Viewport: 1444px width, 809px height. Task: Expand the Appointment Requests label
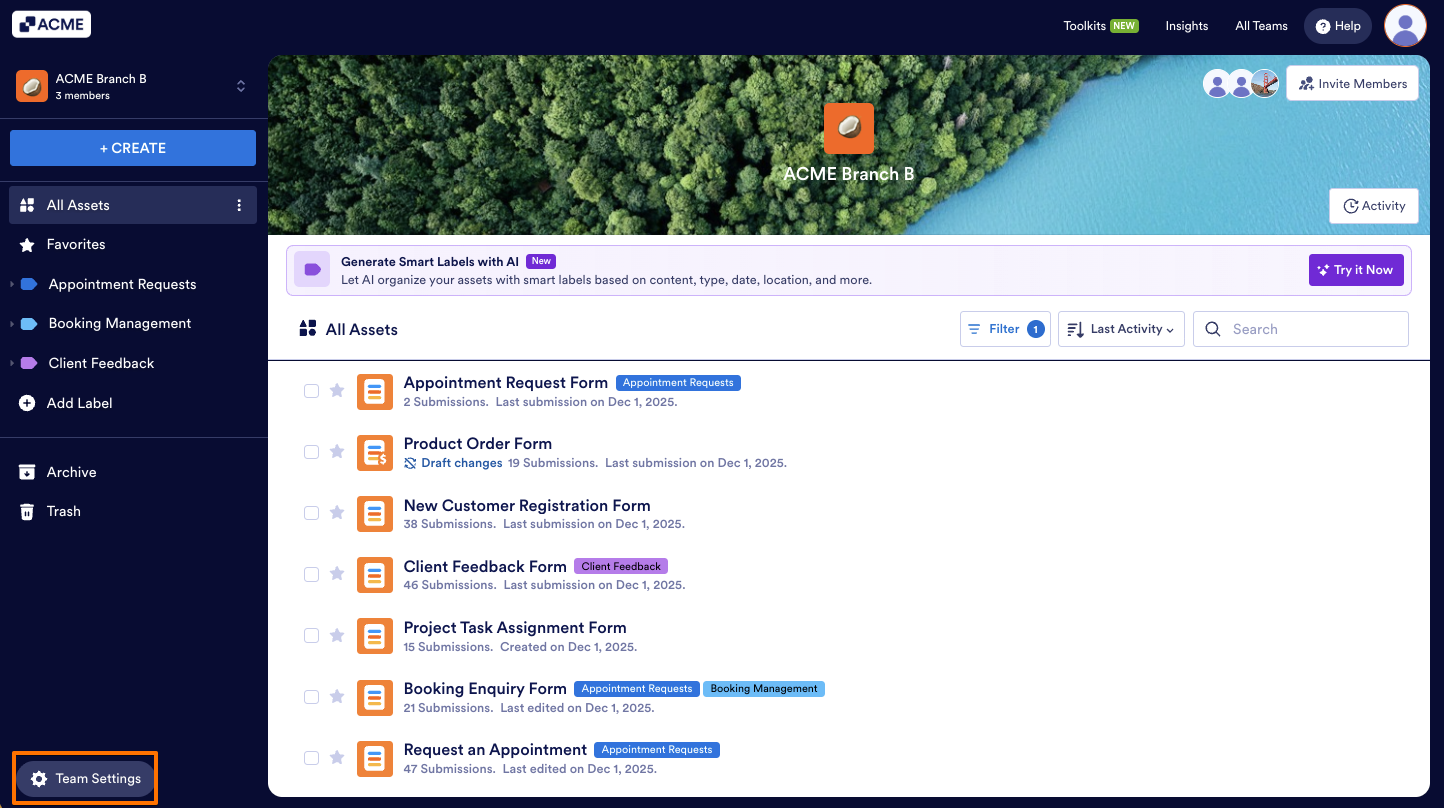[x=12, y=284]
